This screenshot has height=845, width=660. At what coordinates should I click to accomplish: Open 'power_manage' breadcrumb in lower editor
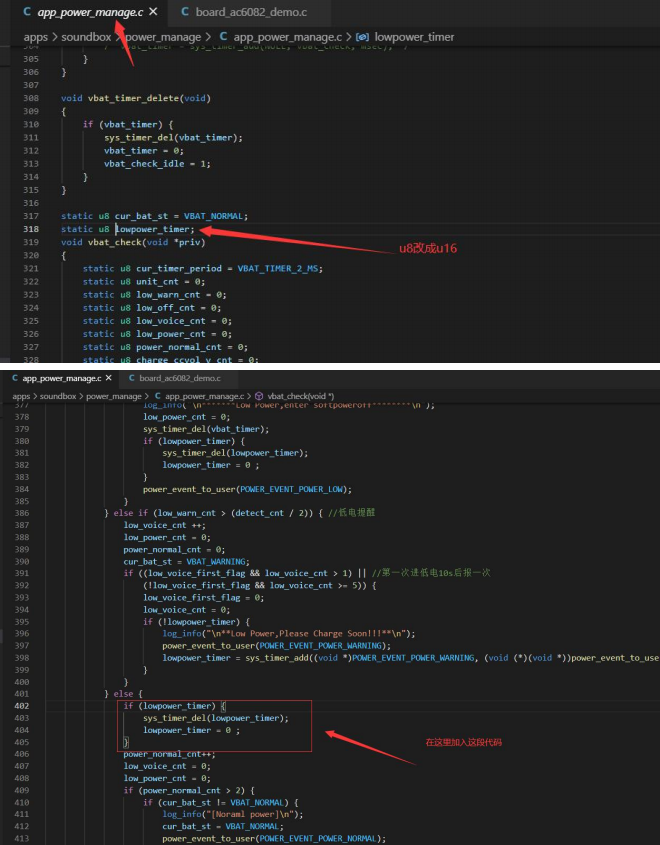click(x=114, y=396)
